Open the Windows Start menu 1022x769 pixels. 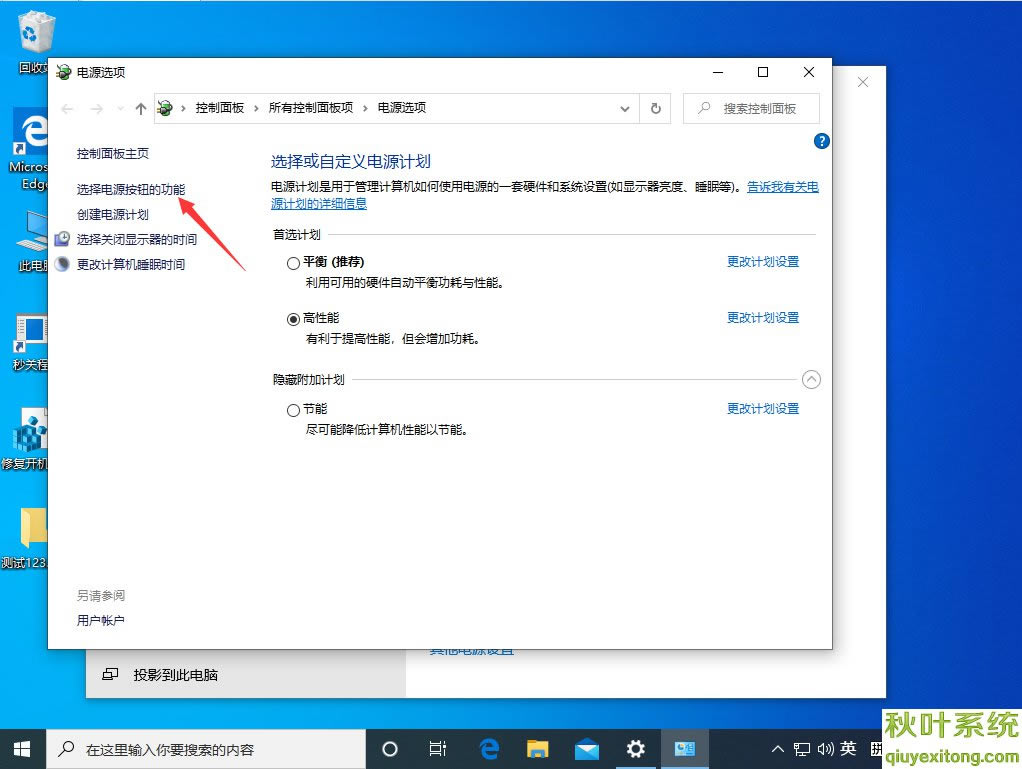(22, 749)
